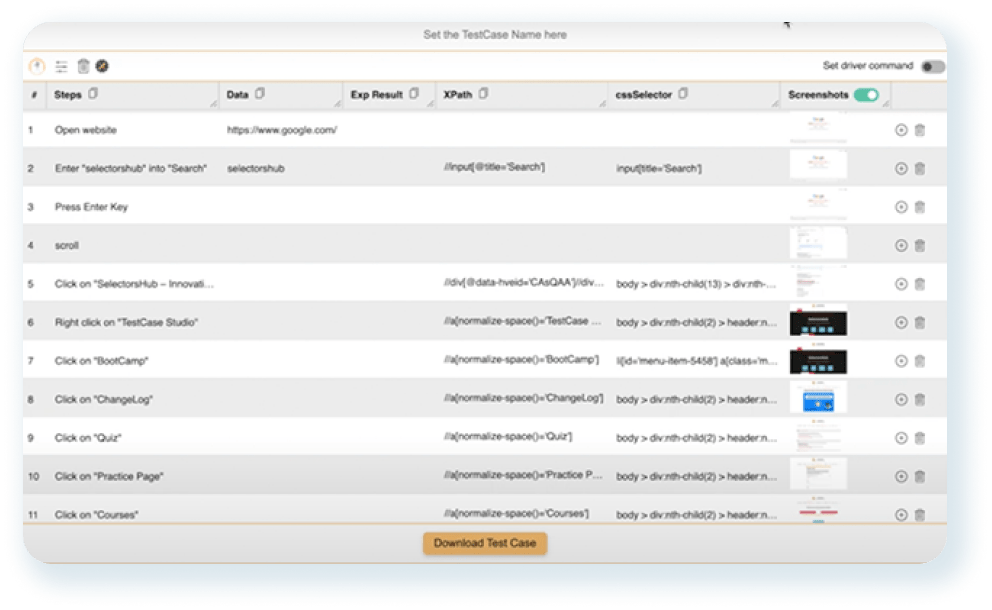Click the trash icon in top toolbar

tap(83, 67)
